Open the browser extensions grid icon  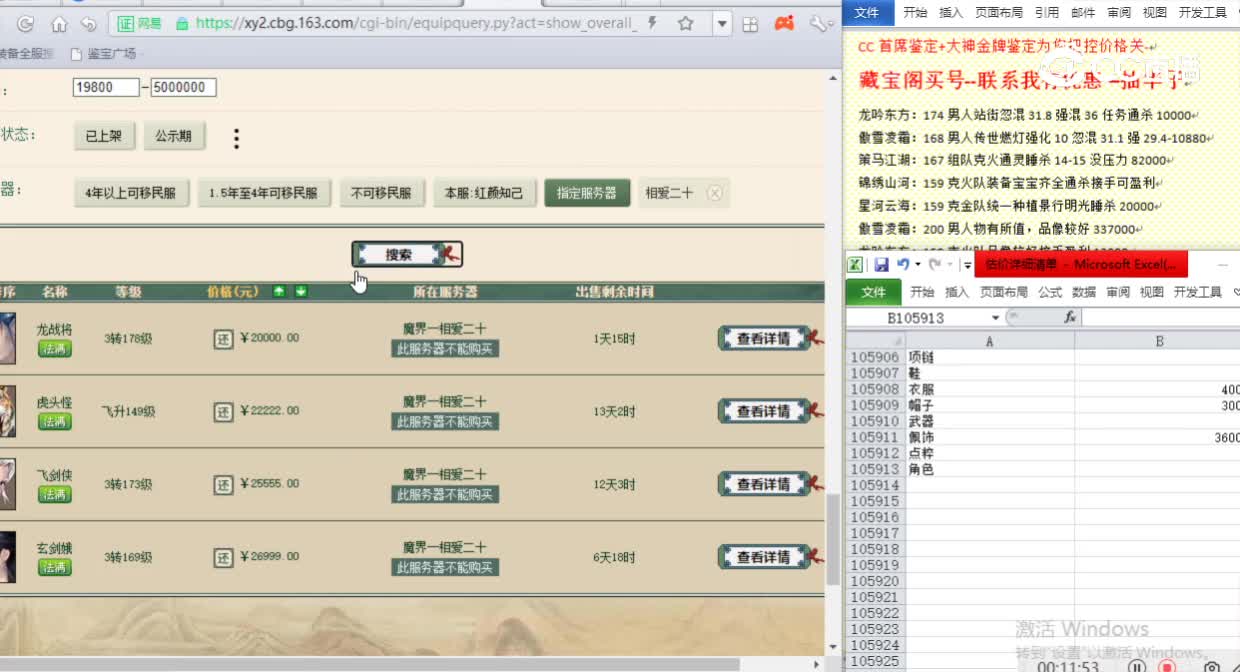click(752, 23)
